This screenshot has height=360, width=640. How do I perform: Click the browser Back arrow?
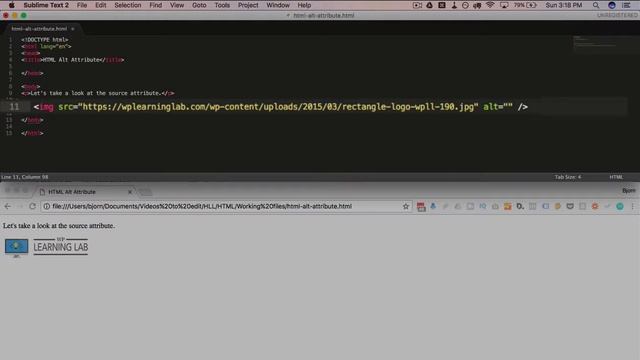(x=8, y=206)
